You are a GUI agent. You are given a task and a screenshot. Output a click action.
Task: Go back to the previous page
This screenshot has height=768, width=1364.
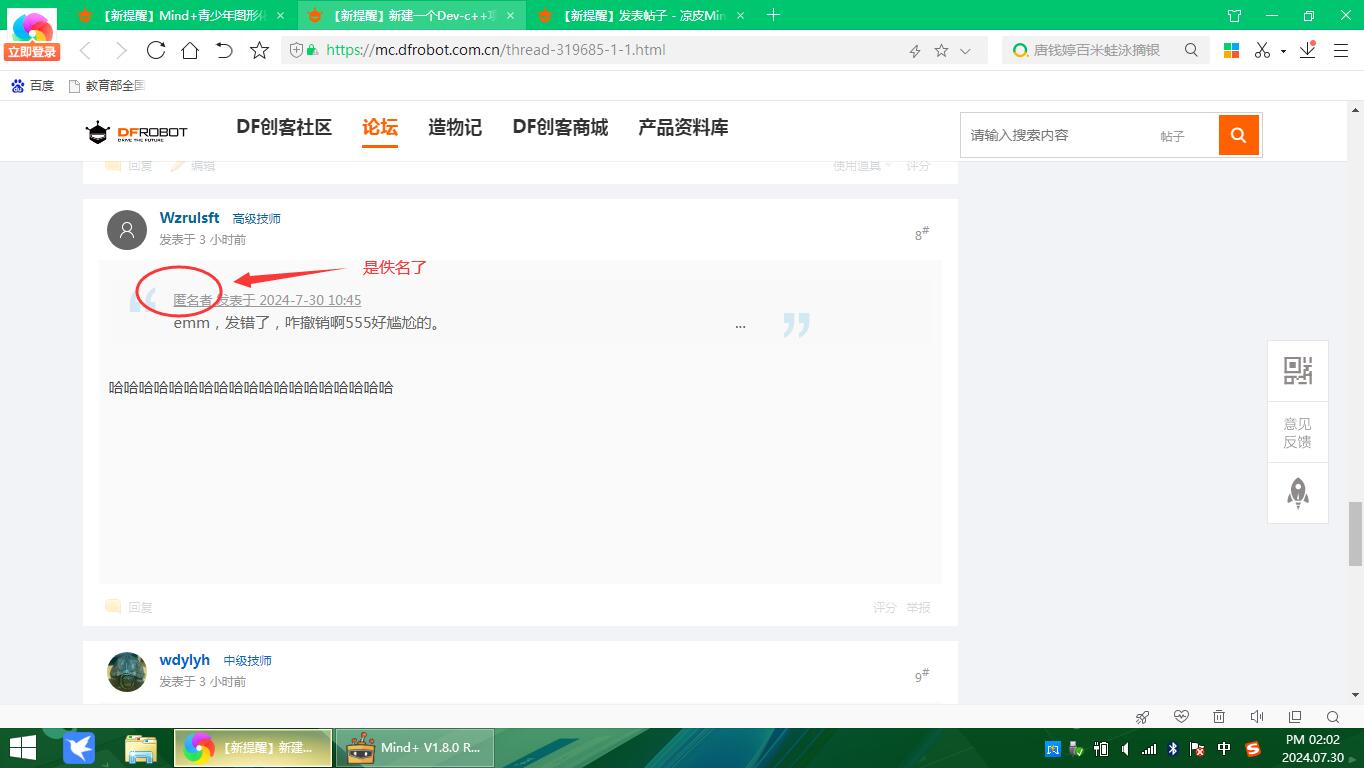85,50
